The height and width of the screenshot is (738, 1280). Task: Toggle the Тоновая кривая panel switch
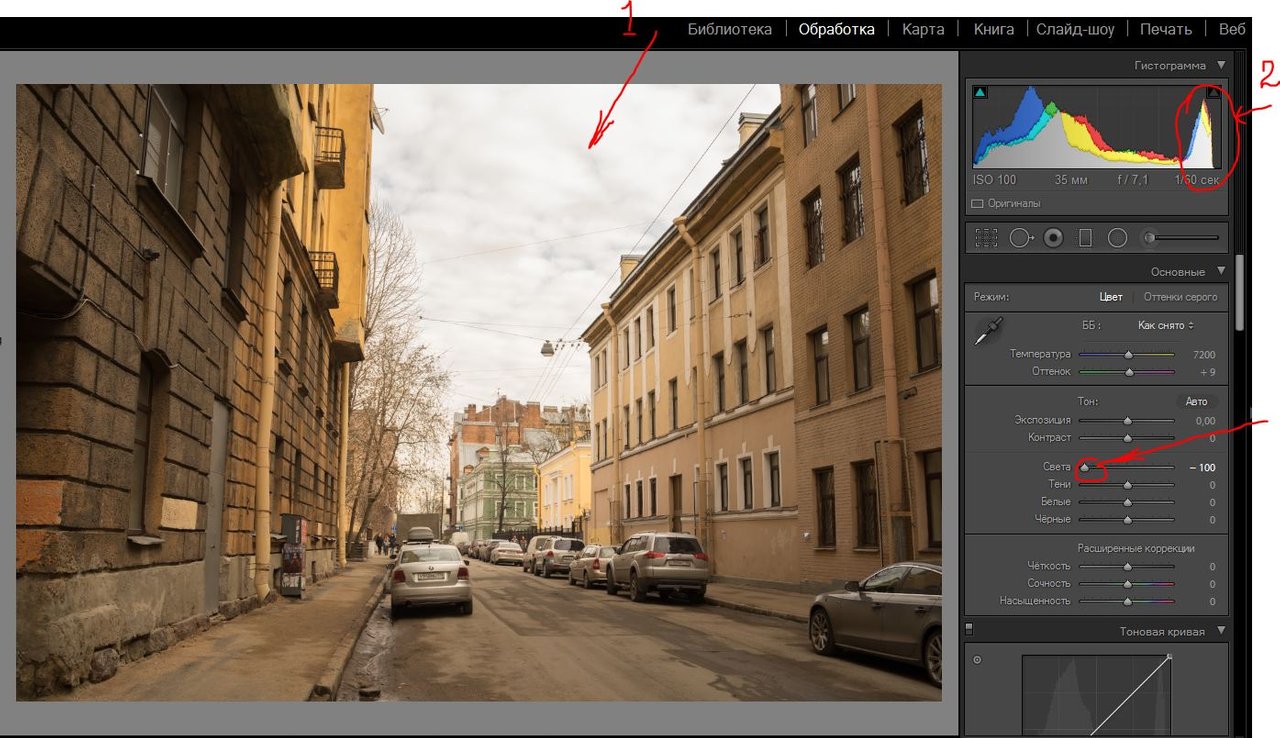pos(969,630)
